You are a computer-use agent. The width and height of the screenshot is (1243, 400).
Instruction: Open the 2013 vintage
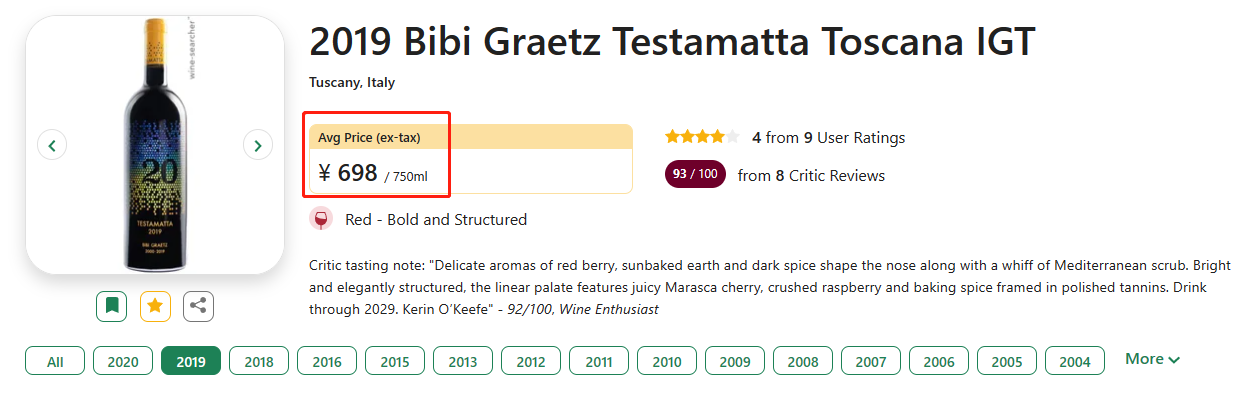(463, 361)
